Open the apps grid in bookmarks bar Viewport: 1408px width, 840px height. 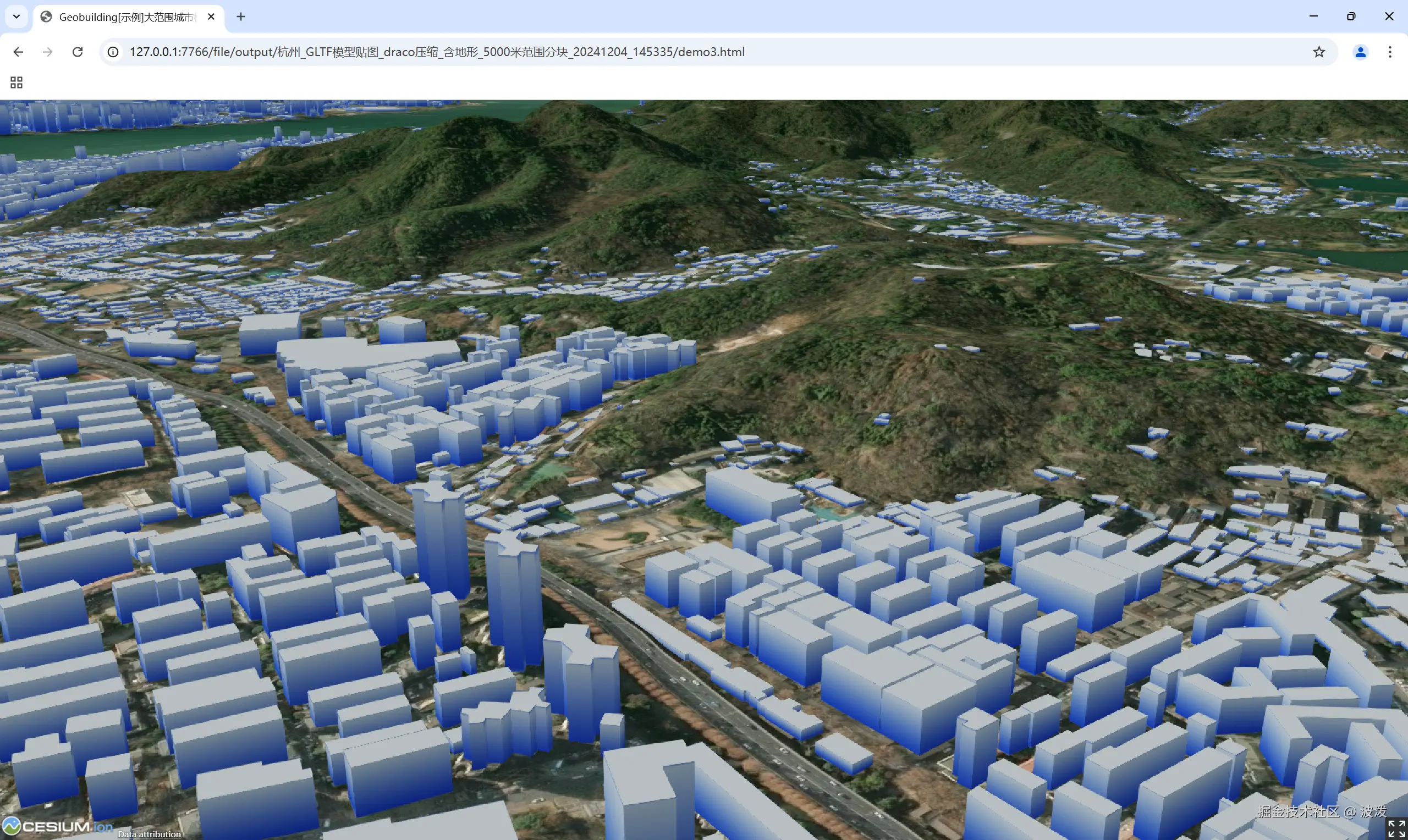(x=16, y=82)
